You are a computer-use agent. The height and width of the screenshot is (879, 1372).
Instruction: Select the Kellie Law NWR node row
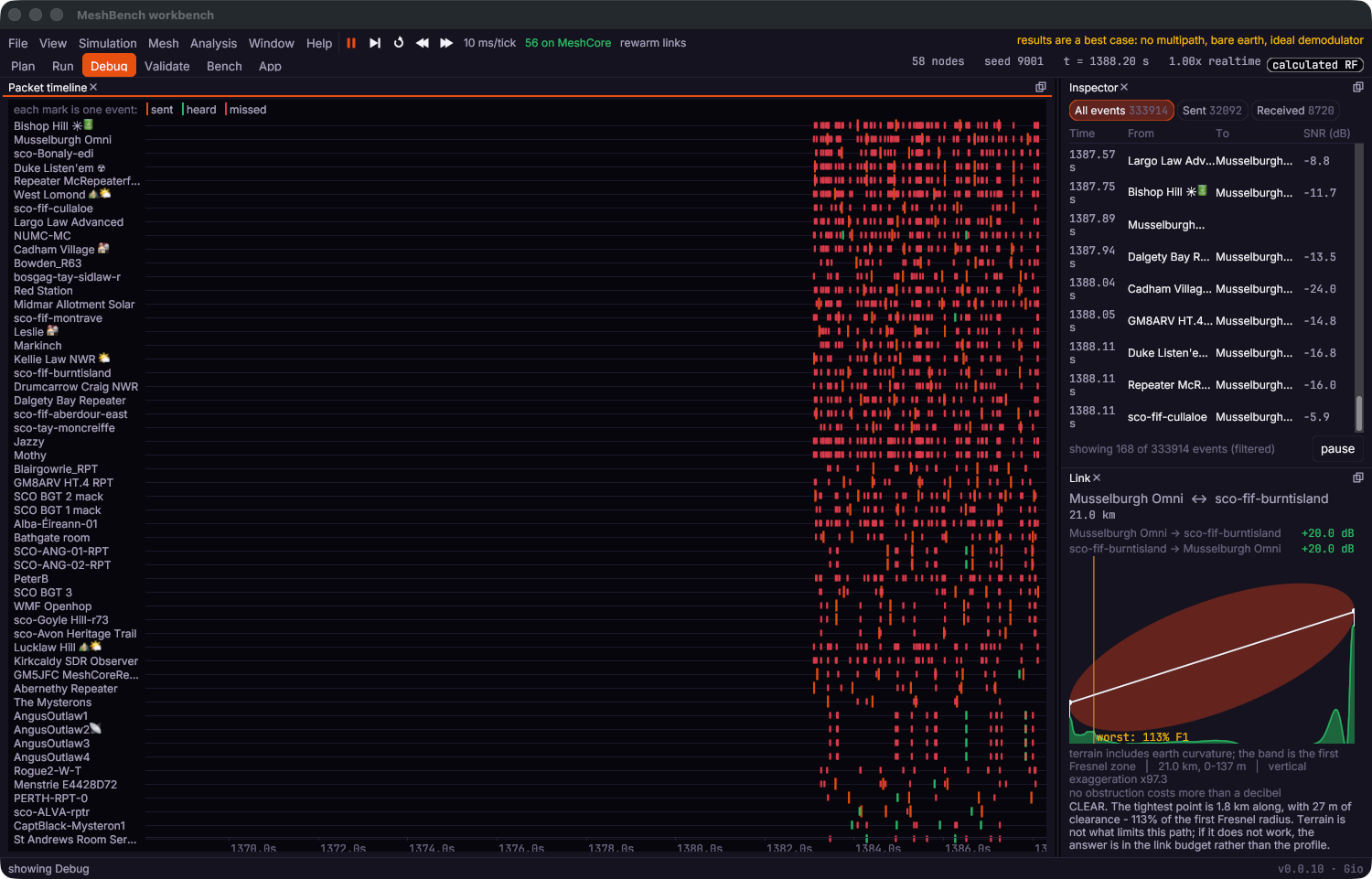click(x=62, y=359)
